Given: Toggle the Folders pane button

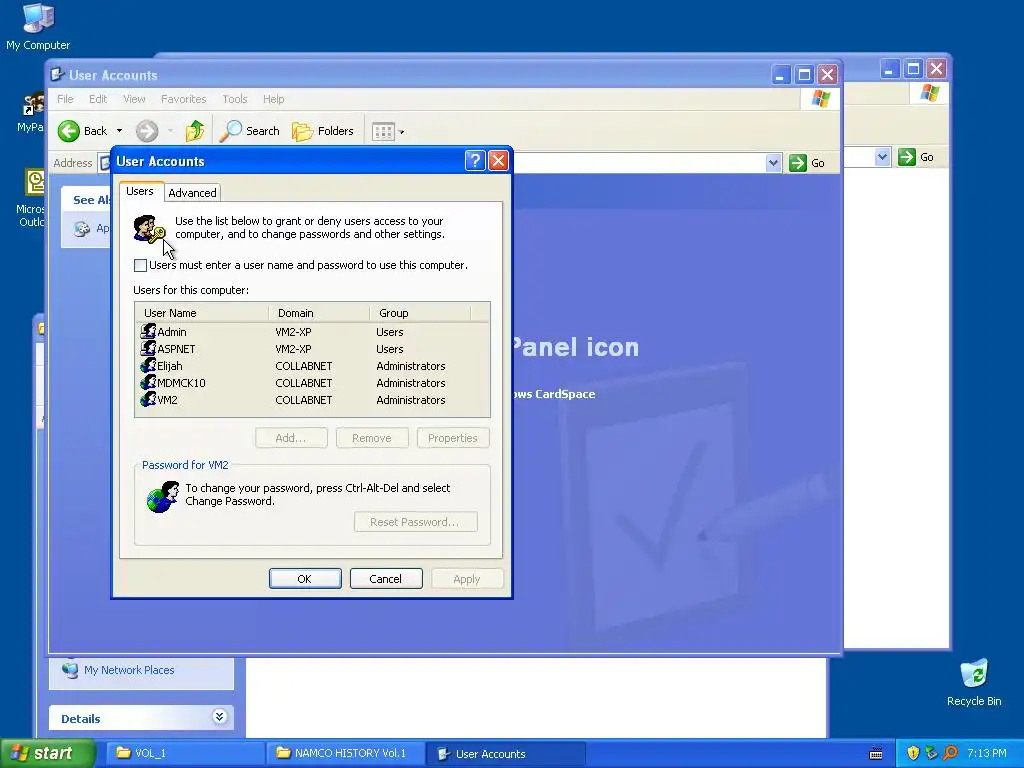Looking at the screenshot, I should (323, 131).
